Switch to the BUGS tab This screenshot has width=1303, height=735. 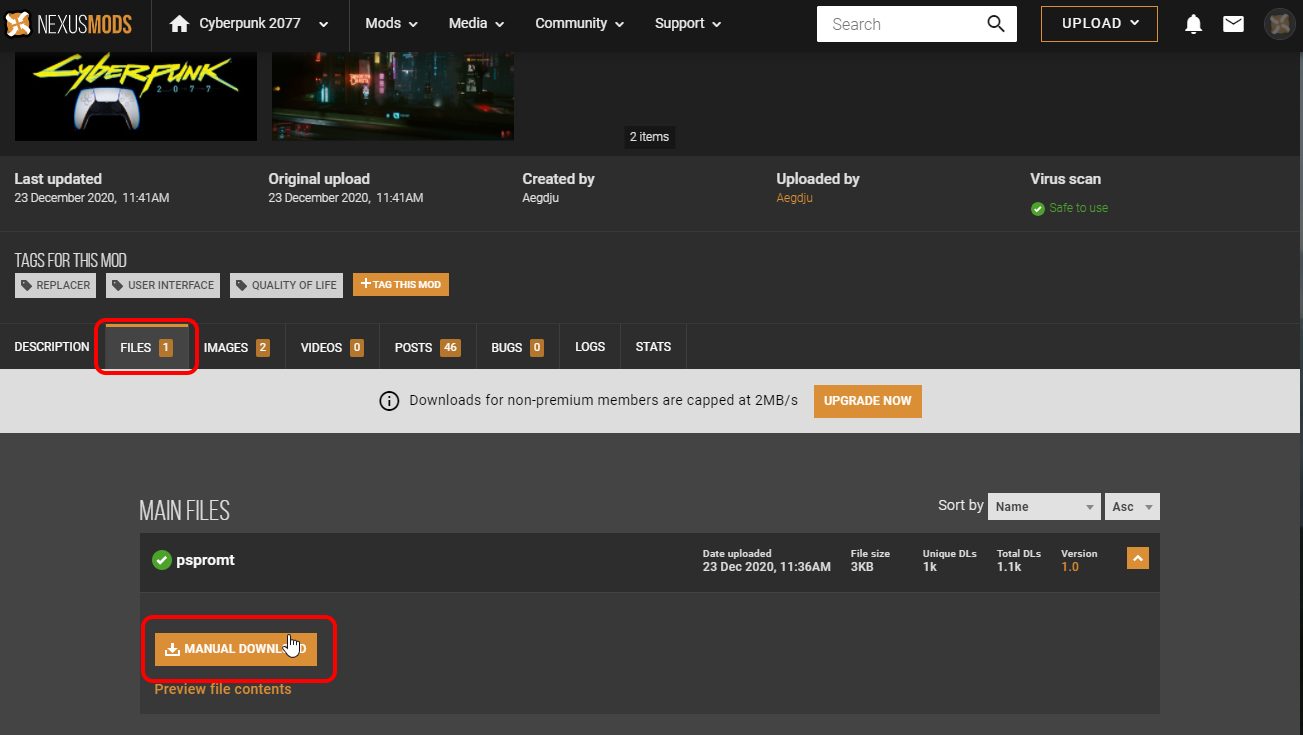point(517,348)
